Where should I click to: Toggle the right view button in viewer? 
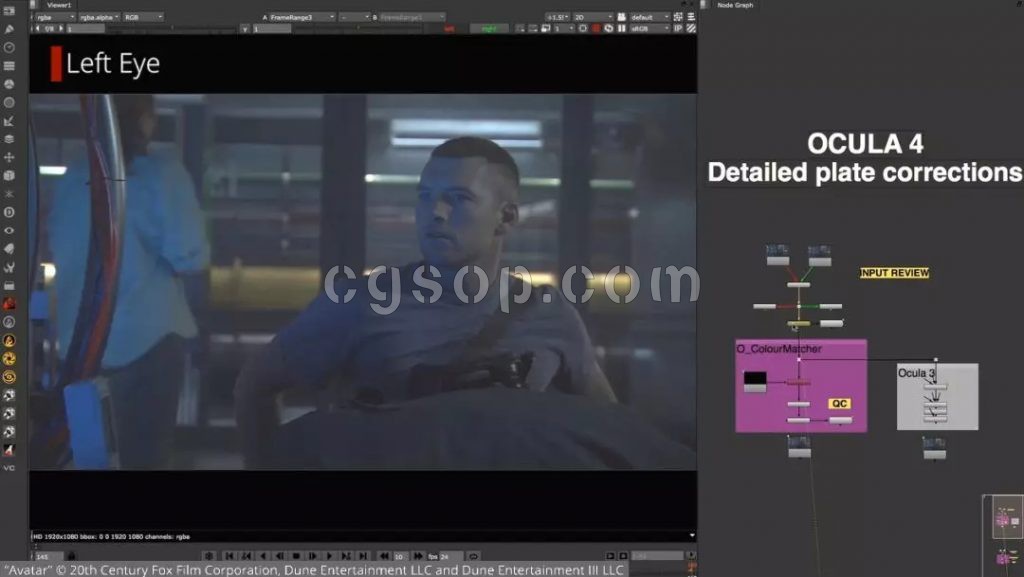tap(488, 29)
